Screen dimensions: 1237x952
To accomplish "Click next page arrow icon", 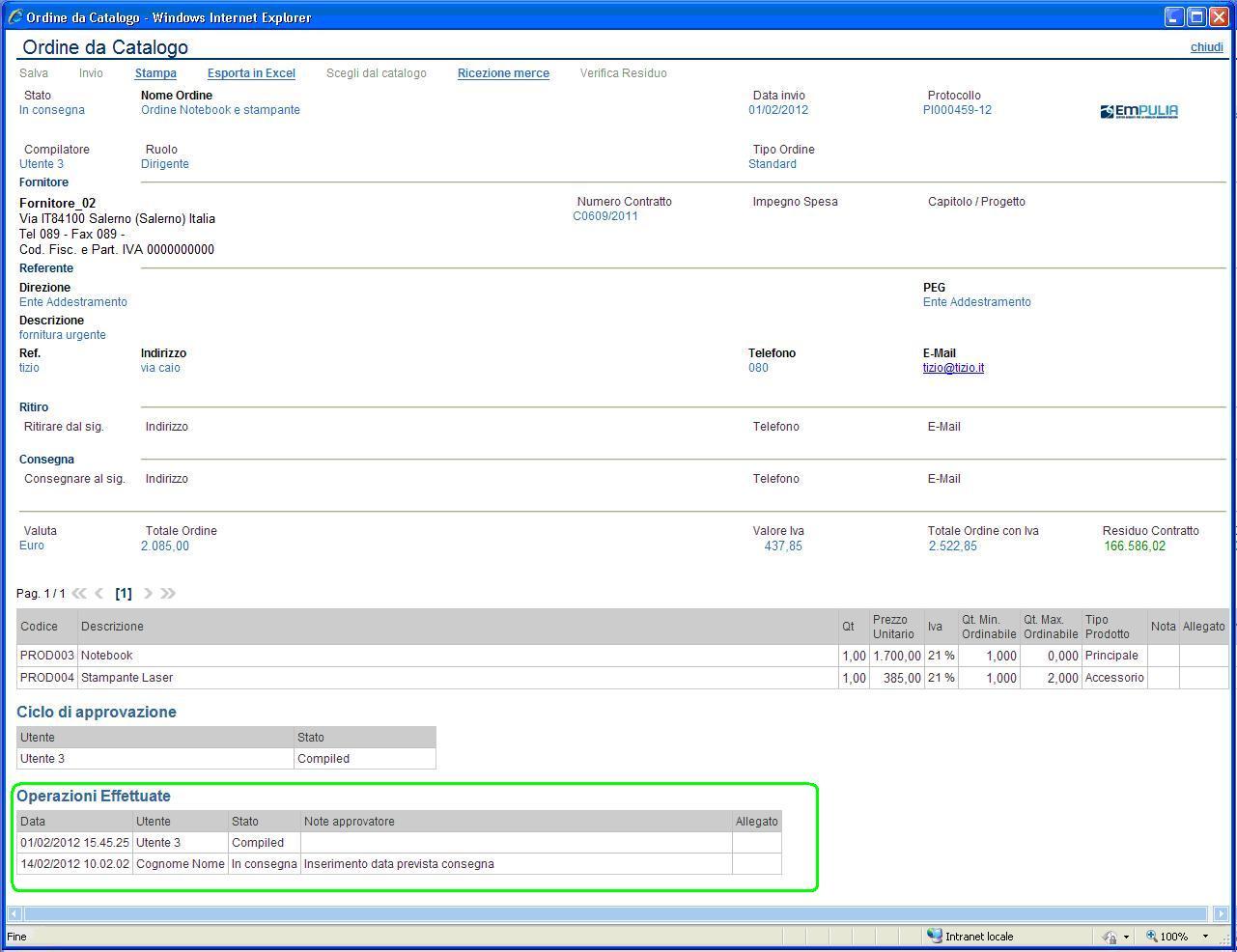I will point(148,593).
